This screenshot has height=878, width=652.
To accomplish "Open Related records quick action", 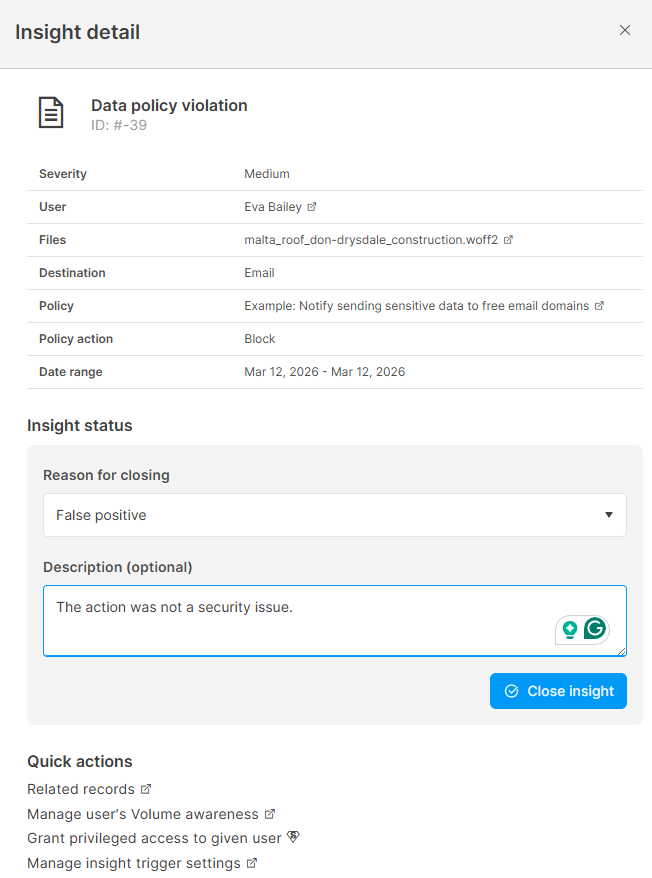I will (x=80, y=789).
